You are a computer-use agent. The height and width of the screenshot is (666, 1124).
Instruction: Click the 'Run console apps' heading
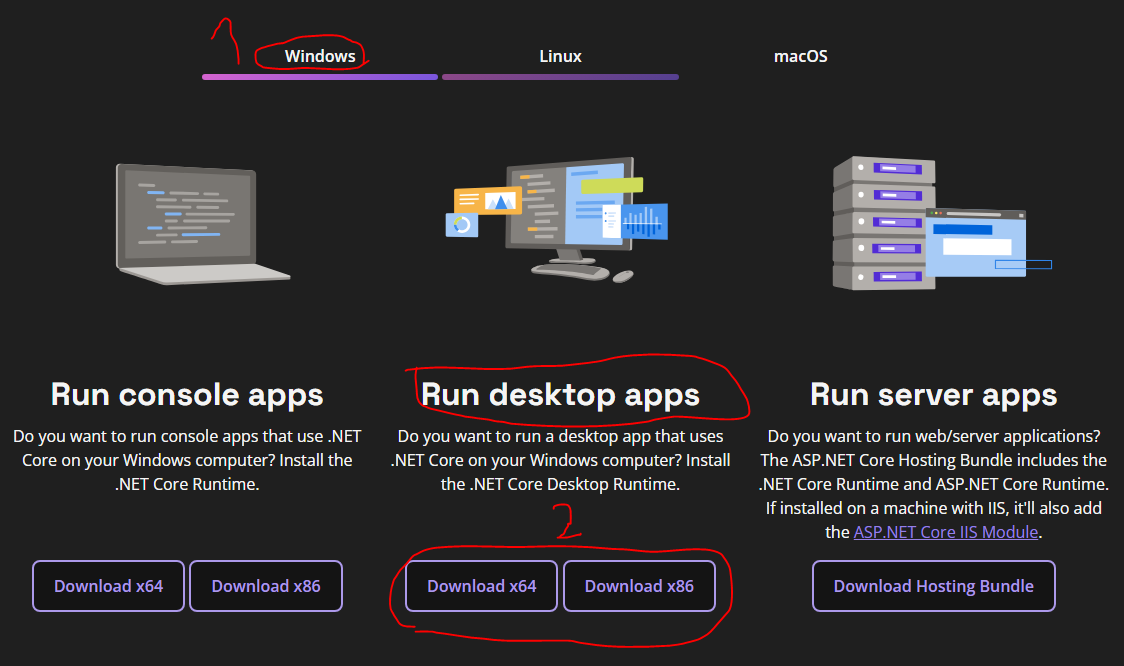click(x=187, y=395)
